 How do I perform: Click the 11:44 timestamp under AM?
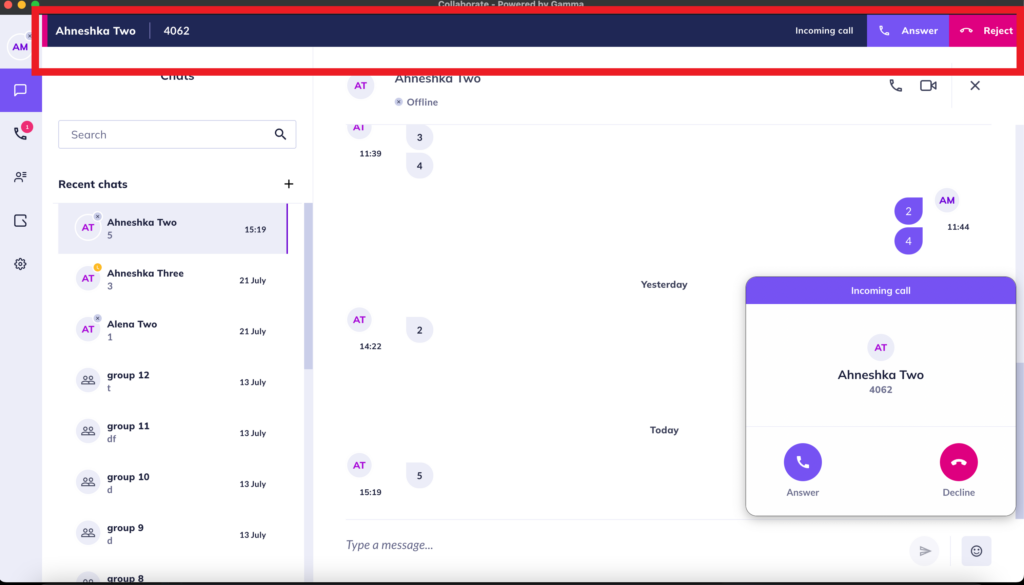click(x=958, y=227)
